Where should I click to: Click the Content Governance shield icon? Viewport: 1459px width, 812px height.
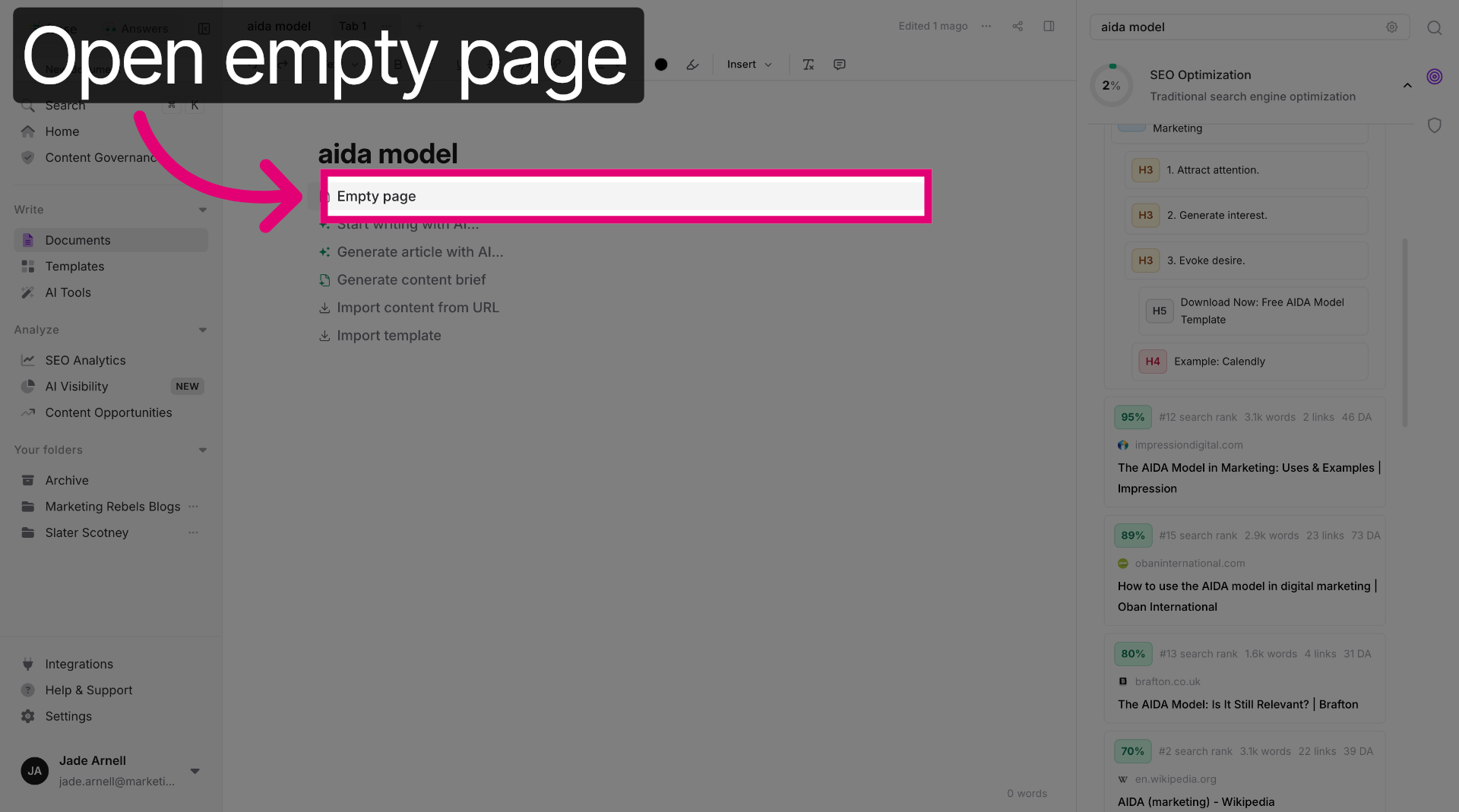coord(28,157)
